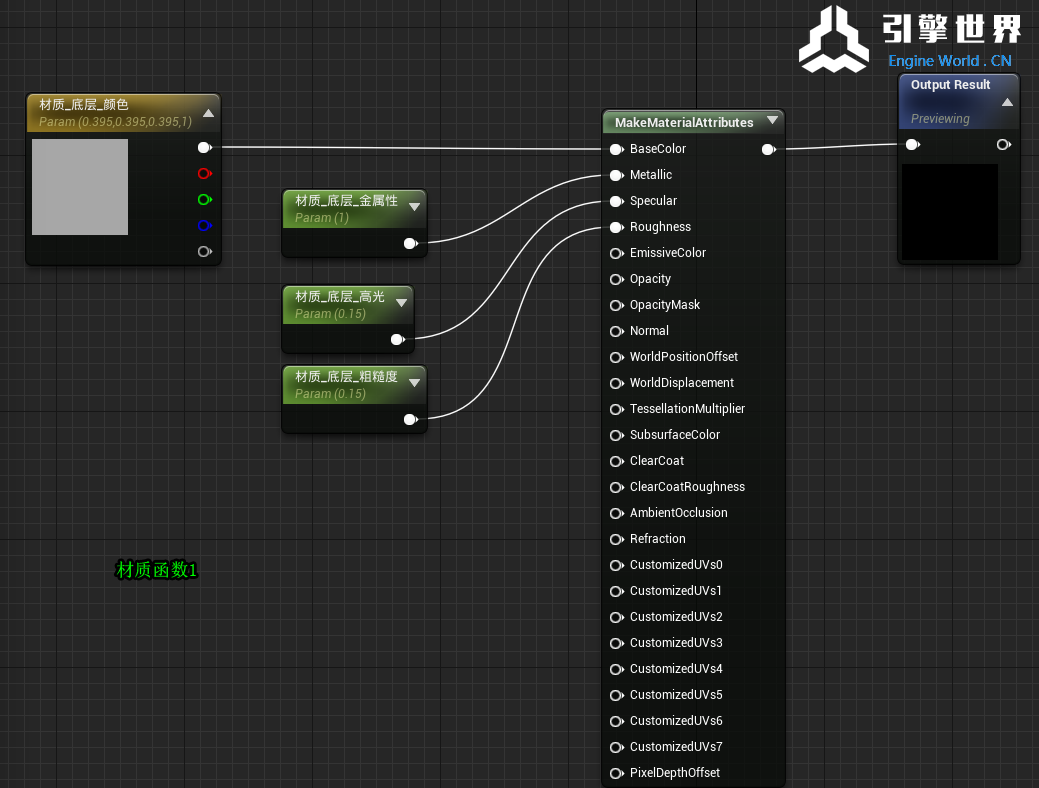The height and width of the screenshot is (788, 1039).
Task: Select the 材质_底层_高光 node title
Action: click(x=339, y=297)
